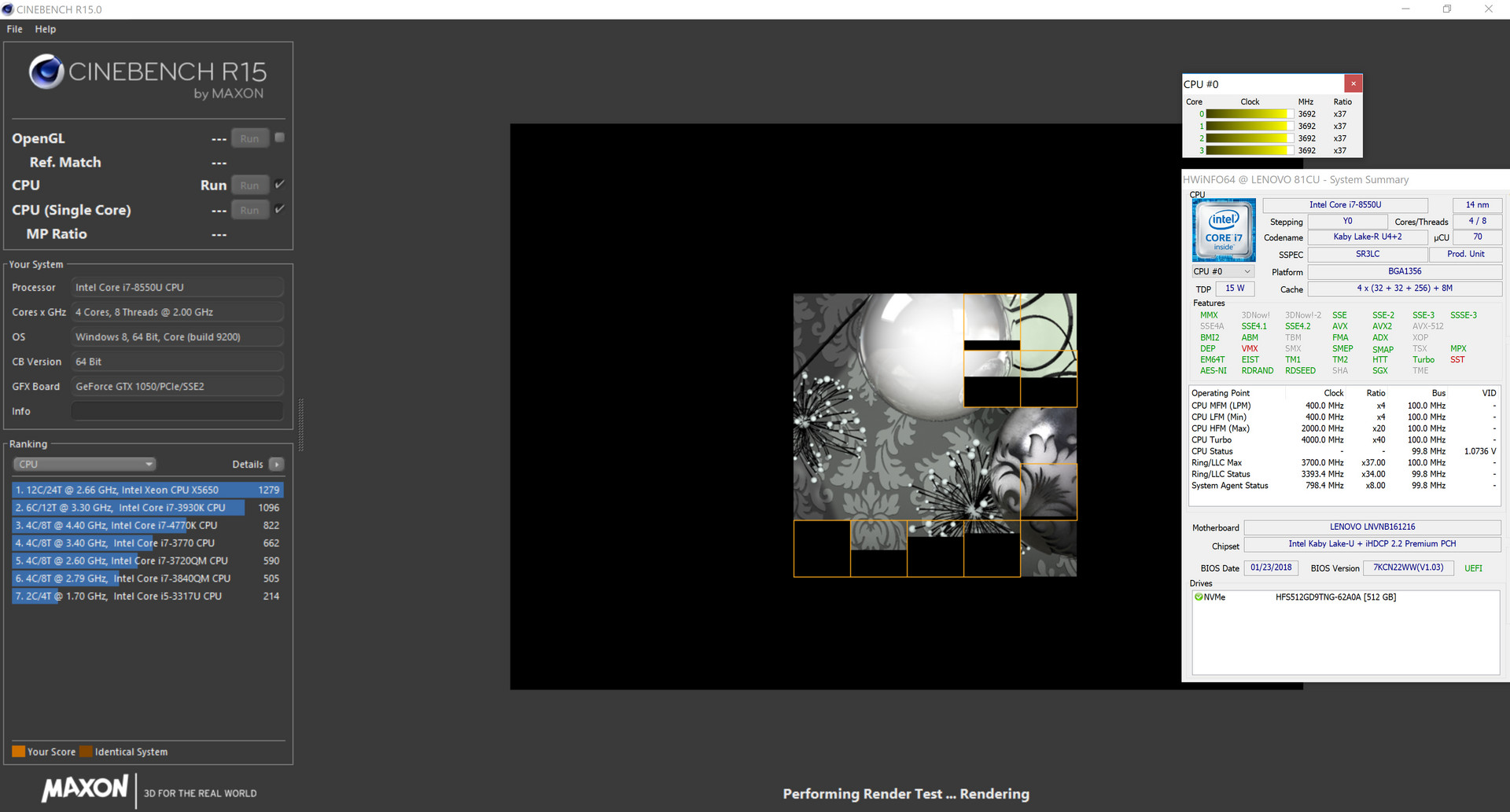The image size is (1510, 812).
Task: Open the File menu
Action: [x=14, y=29]
